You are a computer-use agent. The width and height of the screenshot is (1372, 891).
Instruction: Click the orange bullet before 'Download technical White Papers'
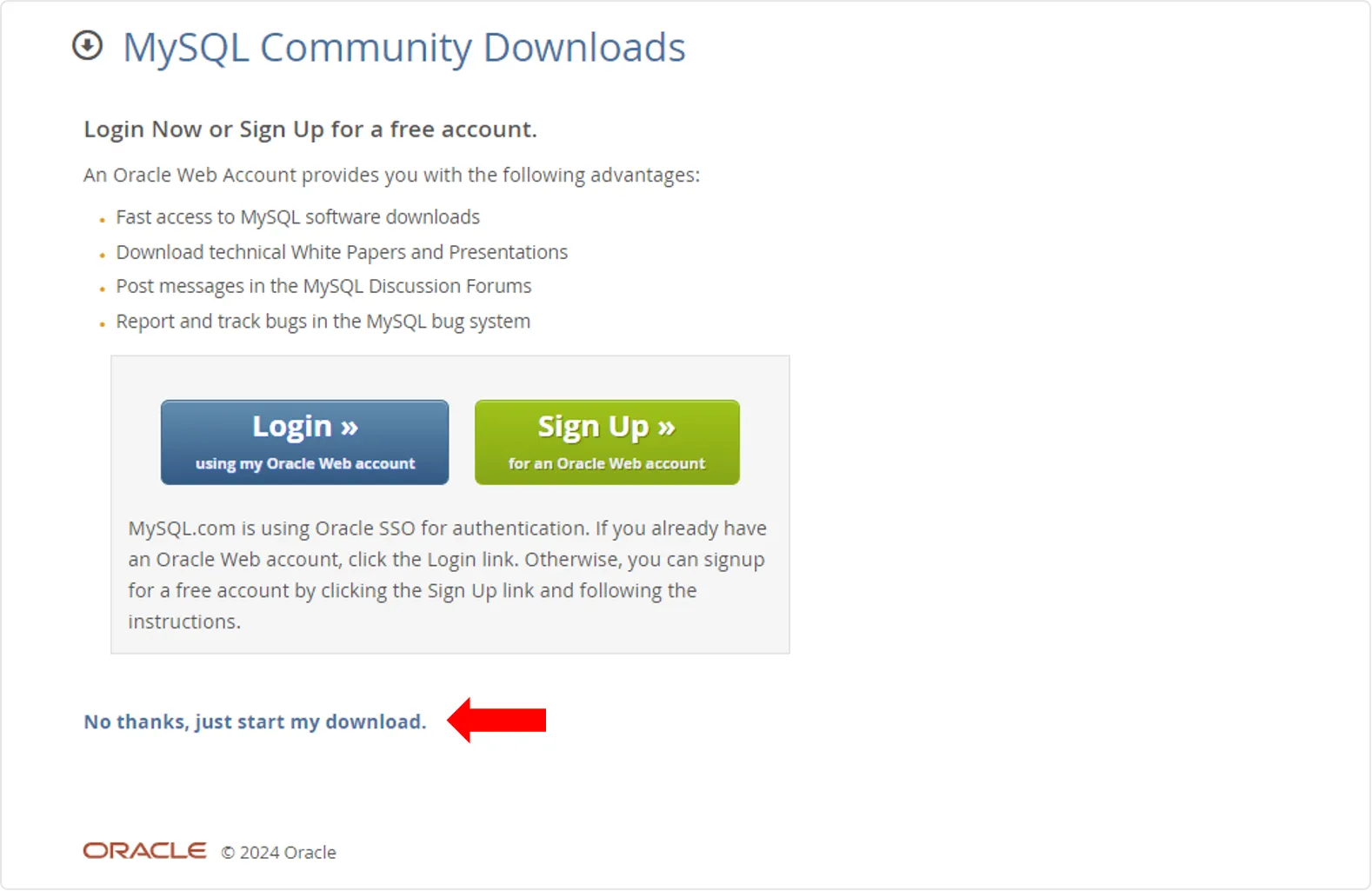pyautogui.click(x=103, y=255)
